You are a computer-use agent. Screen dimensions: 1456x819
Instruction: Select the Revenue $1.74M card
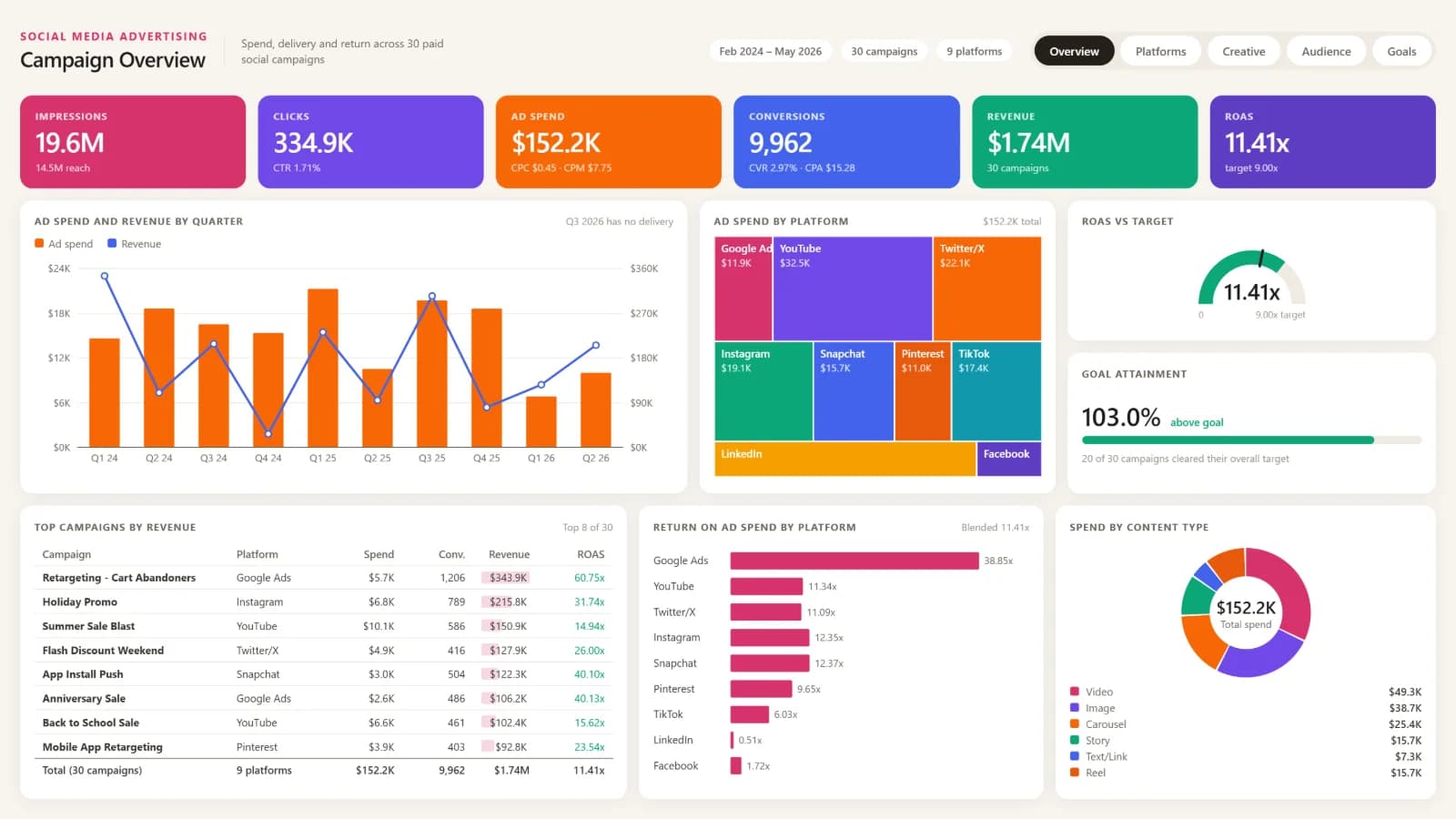(x=1085, y=142)
